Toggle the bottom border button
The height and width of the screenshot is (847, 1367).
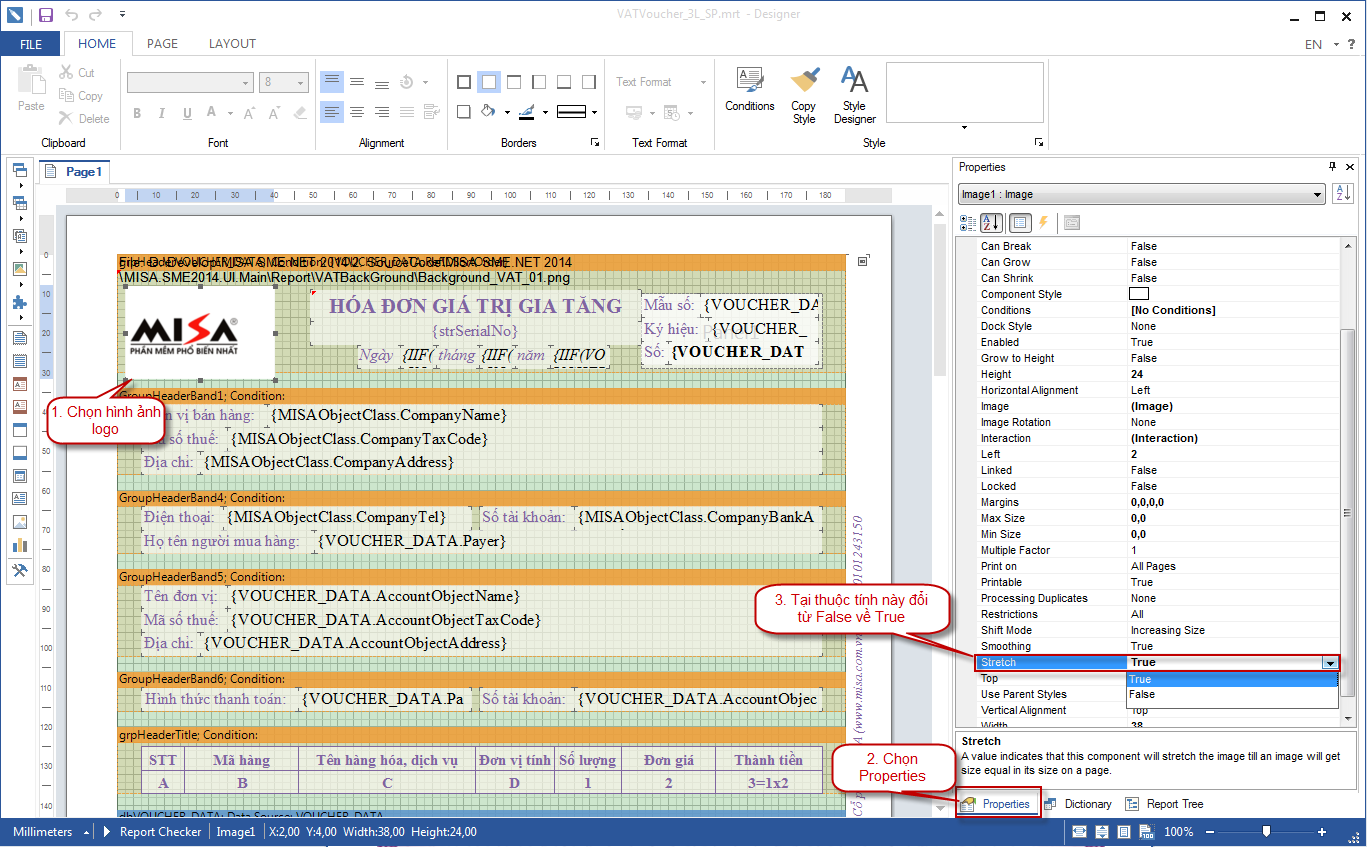point(563,82)
